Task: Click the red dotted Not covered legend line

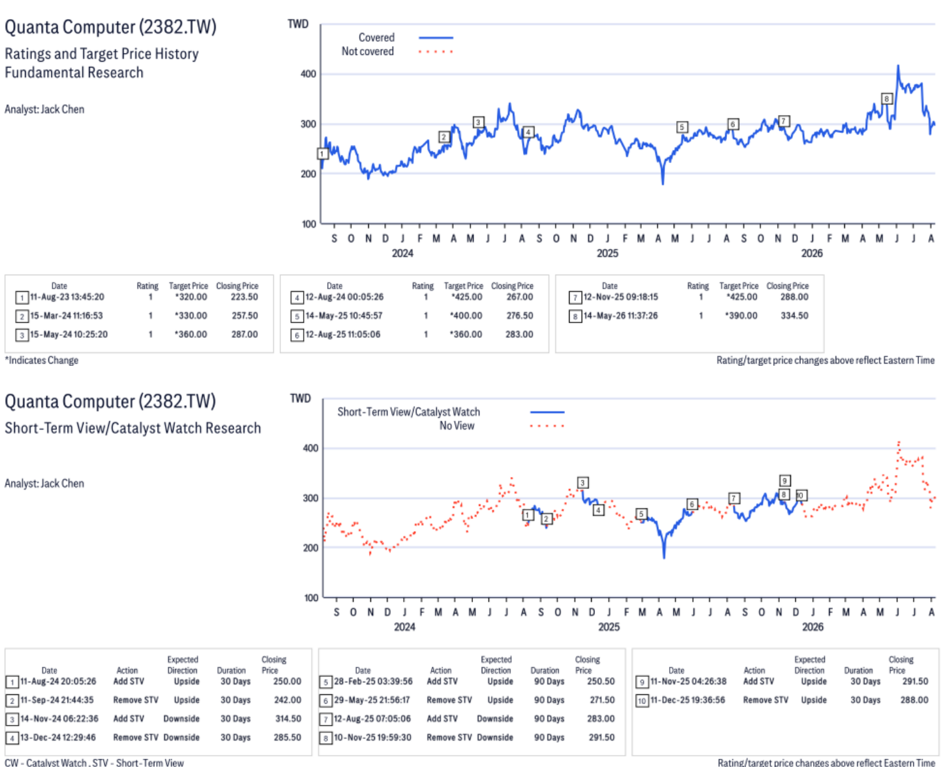Action: coord(436,52)
